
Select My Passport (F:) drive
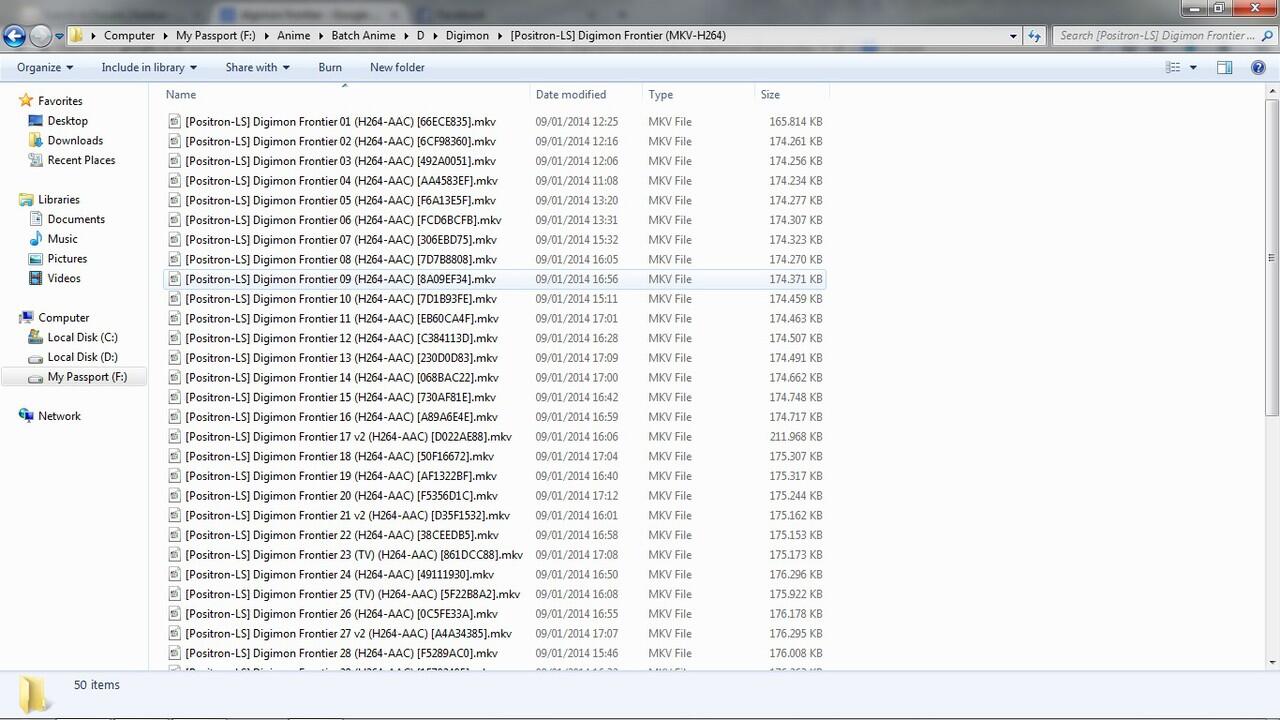87,377
